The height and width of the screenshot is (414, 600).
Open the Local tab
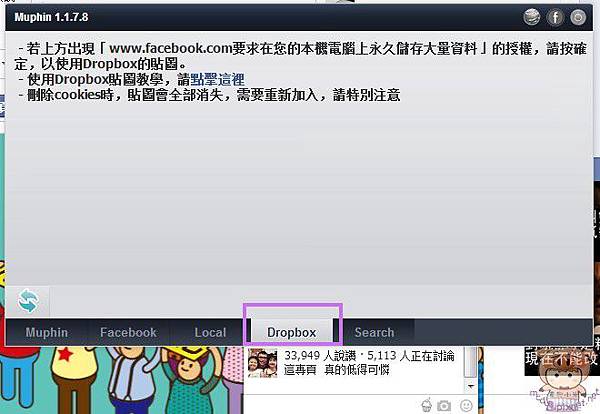pyautogui.click(x=210, y=332)
